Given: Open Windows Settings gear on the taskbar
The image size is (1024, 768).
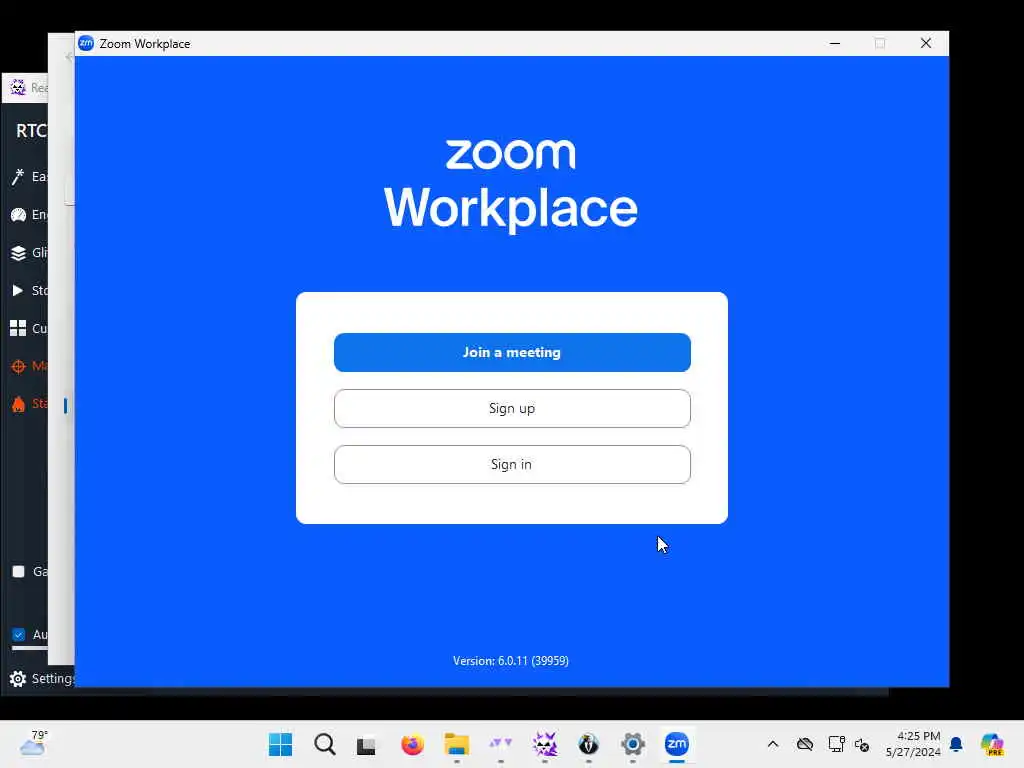Looking at the screenshot, I should tap(633, 744).
